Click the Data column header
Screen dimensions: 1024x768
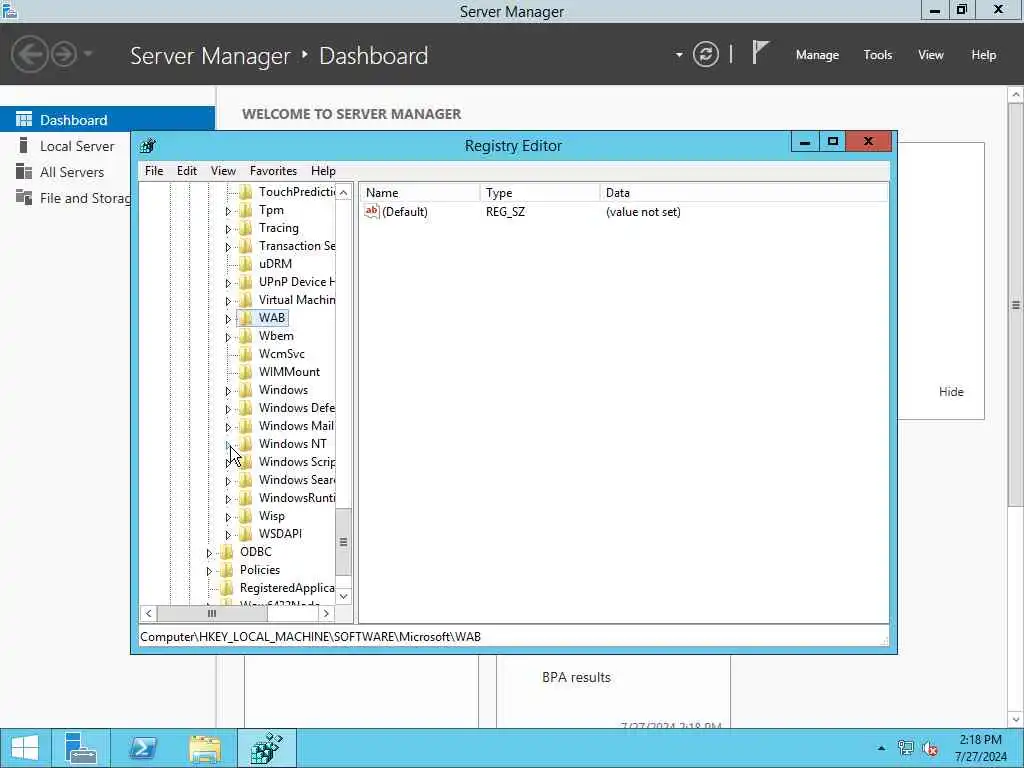pyautogui.click(x=744, y=193)
